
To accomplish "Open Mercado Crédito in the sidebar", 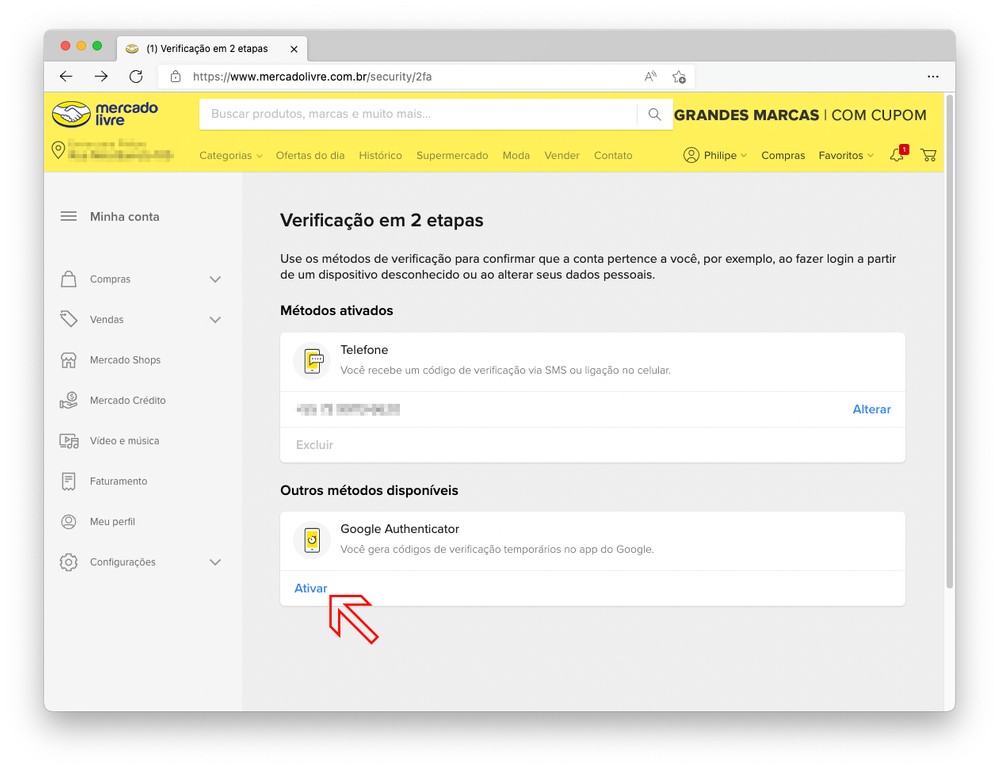I will click(127, 400).
